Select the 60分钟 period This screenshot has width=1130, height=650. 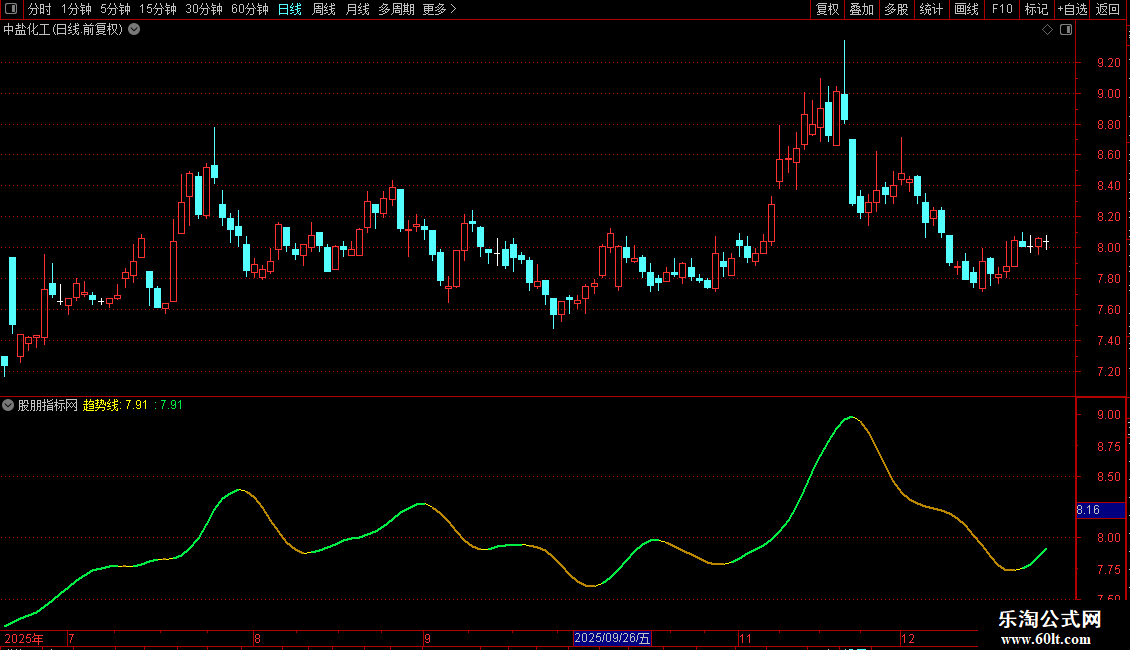click(x=250, y=9)
